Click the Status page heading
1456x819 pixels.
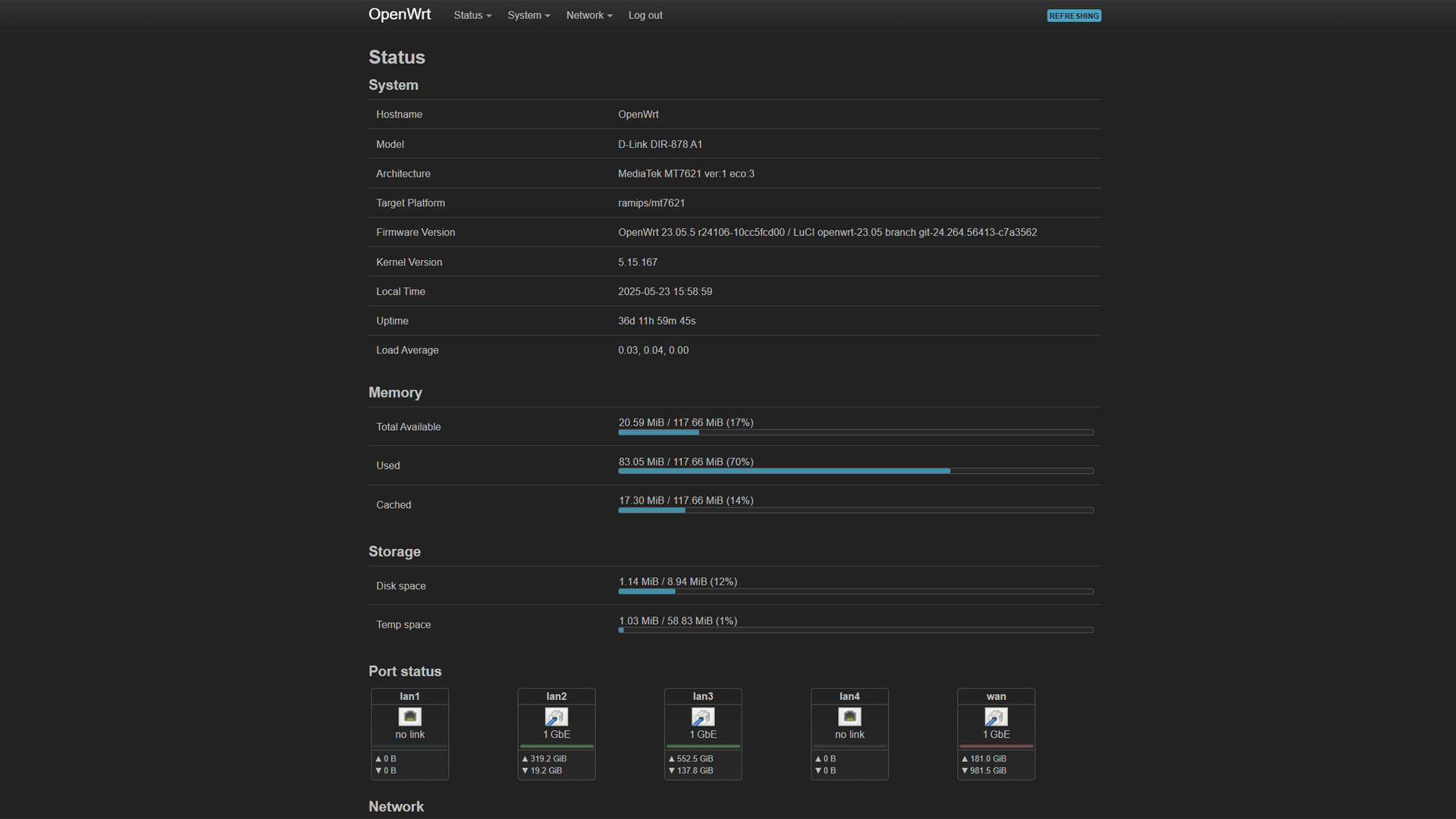pos(397,58)
